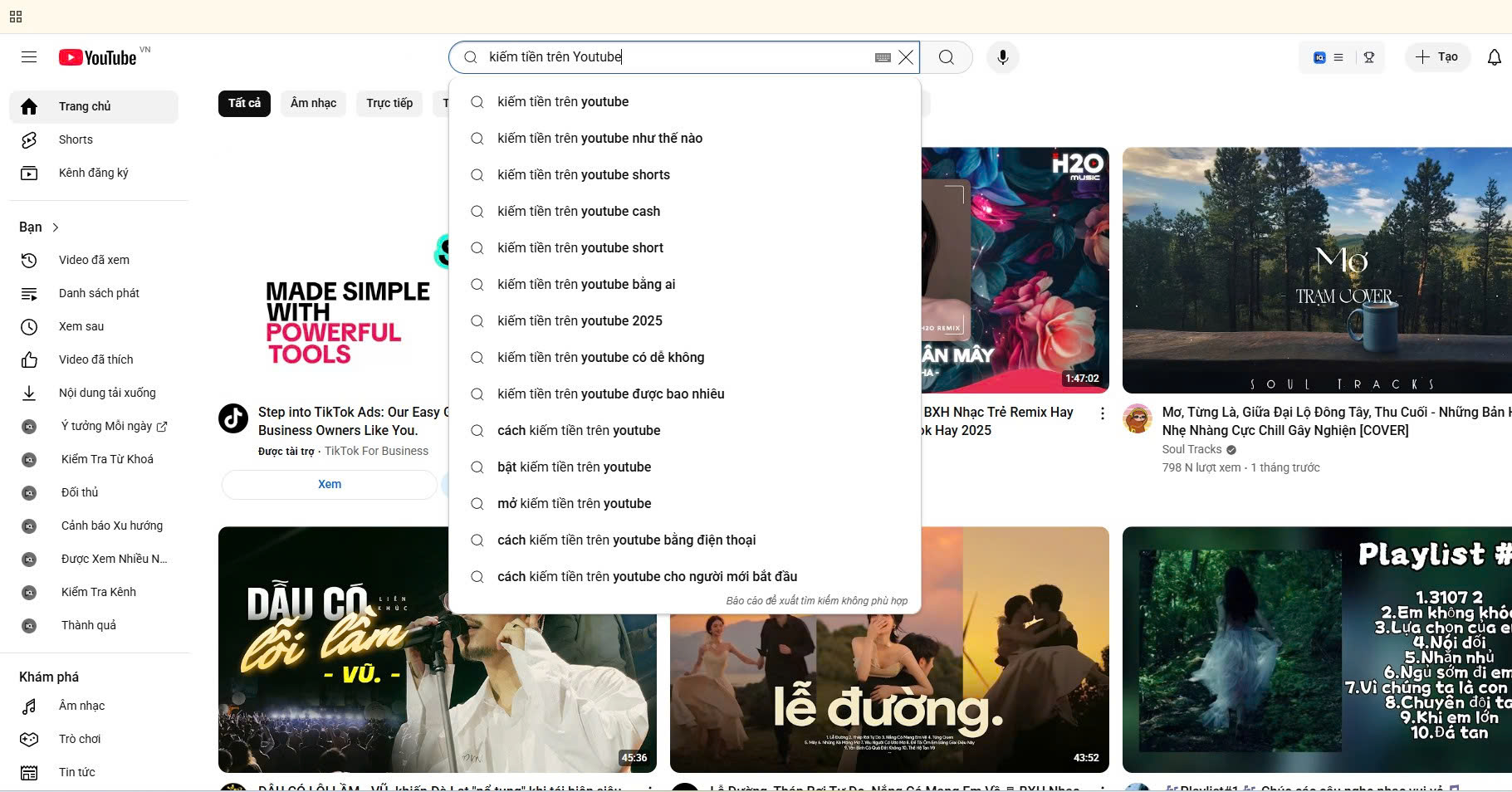Choose suggestion 'kiếm tiền trên youtube như thế nào'
Screen dimensions: 1512x792
[x=685, y=138]
